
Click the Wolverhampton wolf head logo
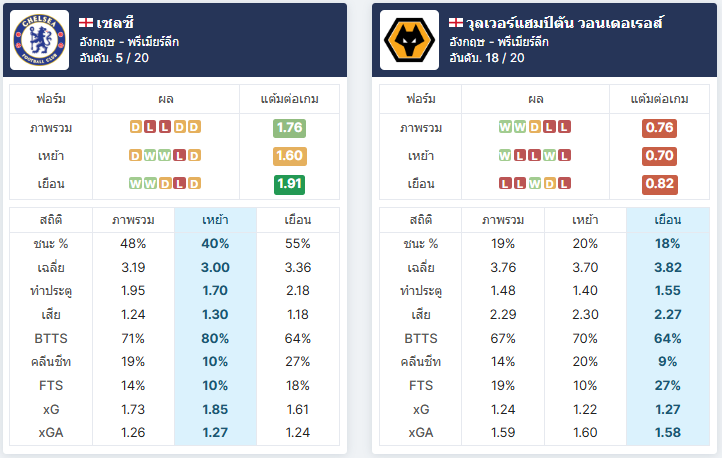click(409, 40)
